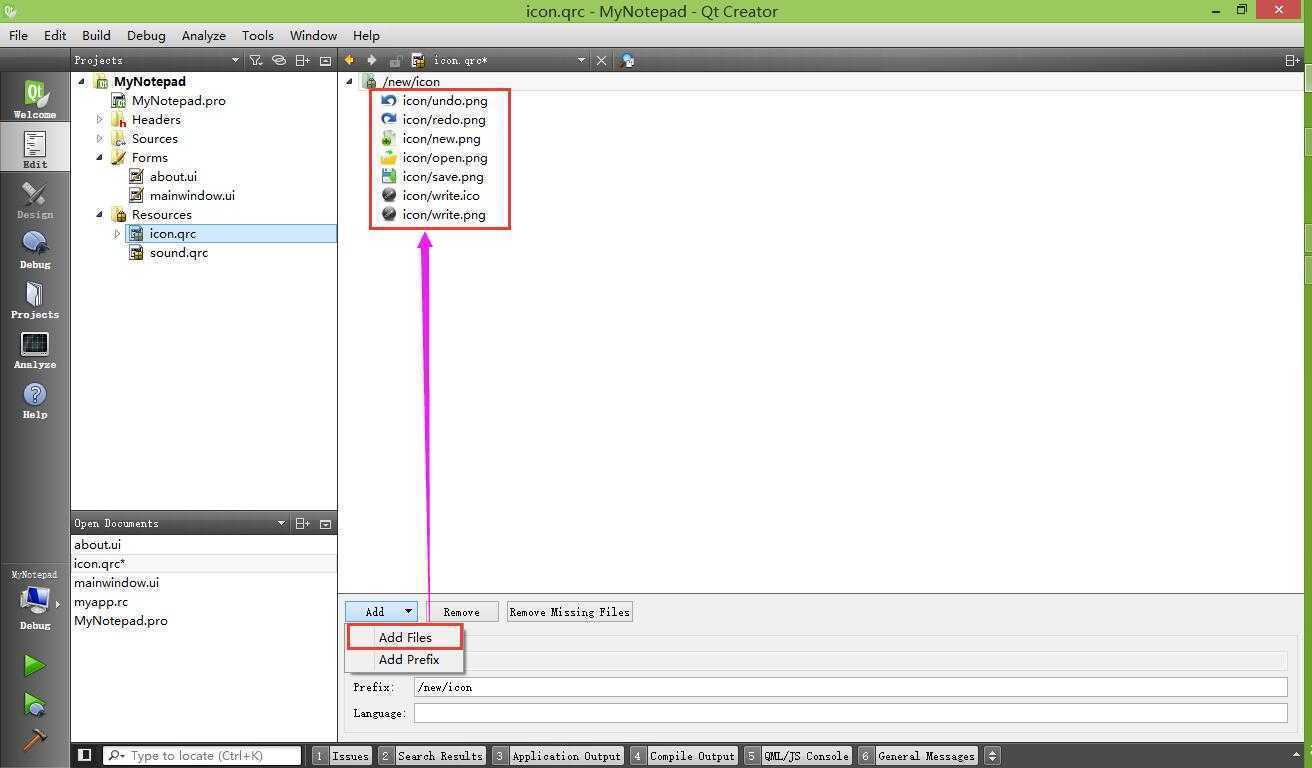Switch to Edit mode in sidebar
This screenshot has height=768, width=1312.
[x=35, y=148]
